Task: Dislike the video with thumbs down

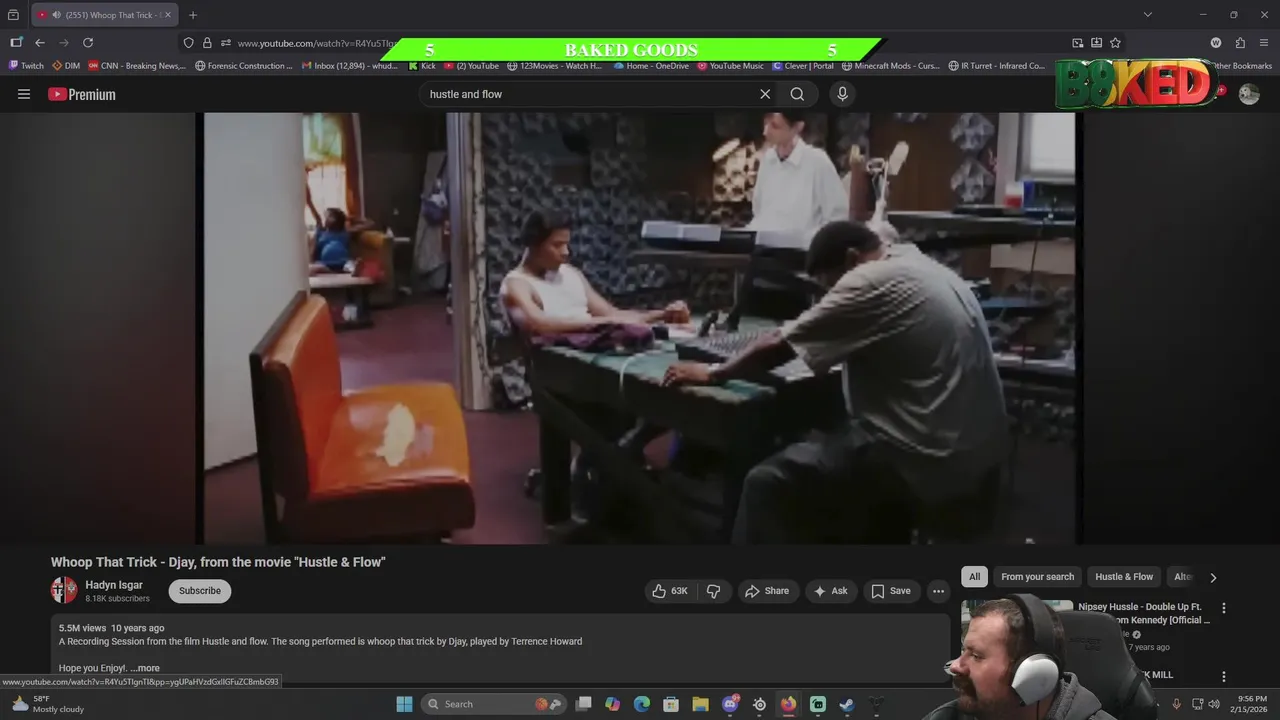Action: (714, 591)
